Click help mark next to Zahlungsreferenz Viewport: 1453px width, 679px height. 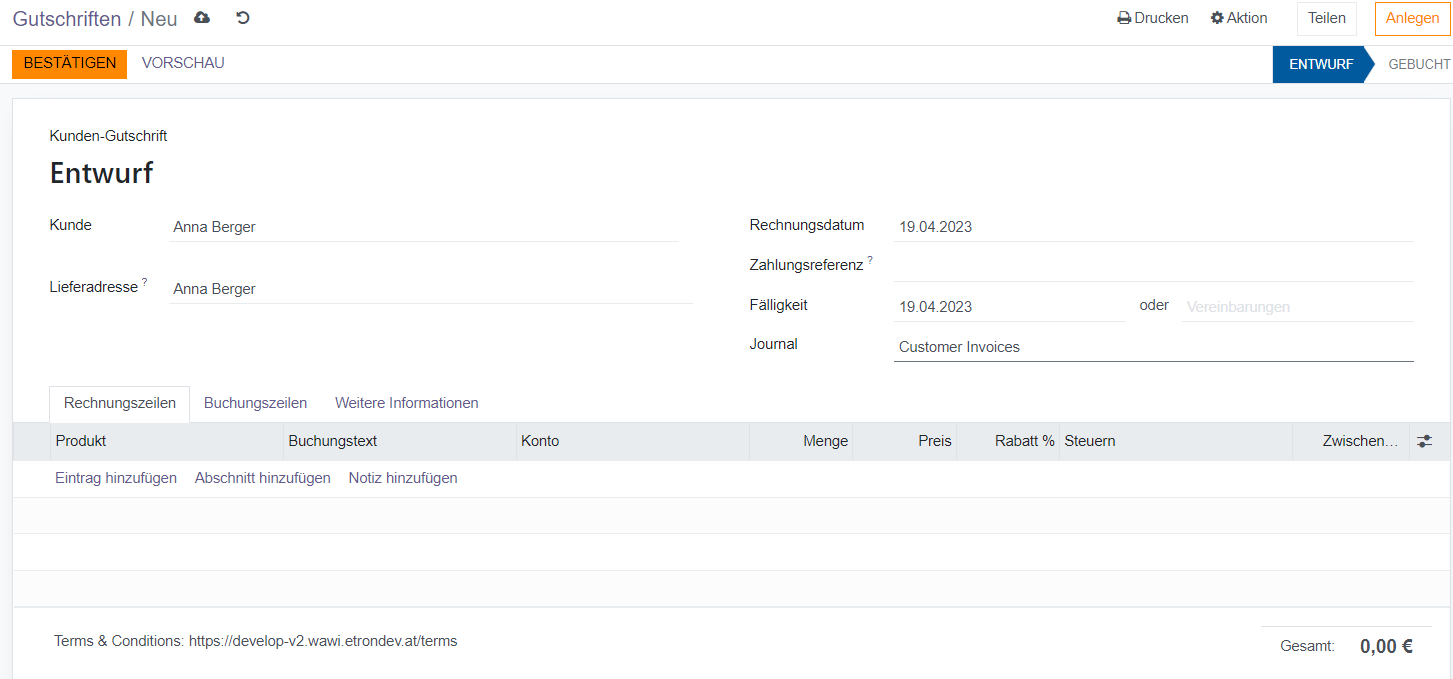point(870,260)
